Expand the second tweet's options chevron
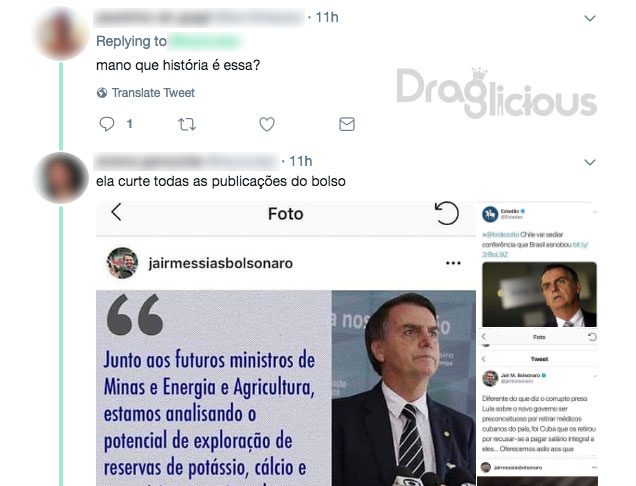Image resolution: width=636 pixels, height=486 pixels. coord(590,162)
